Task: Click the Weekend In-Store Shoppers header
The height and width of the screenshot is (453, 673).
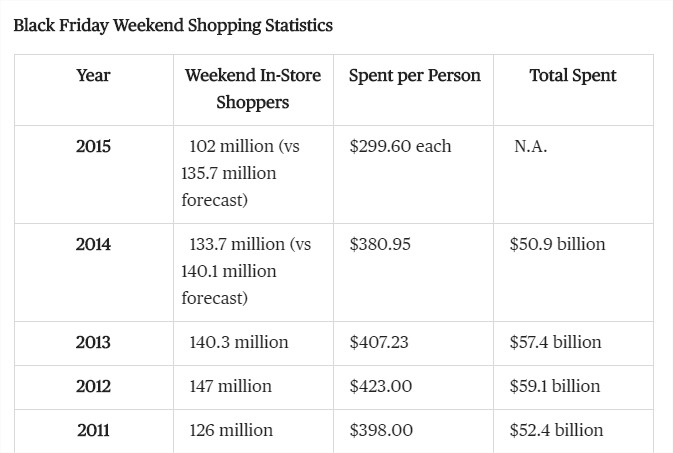Action: [x=253, y=89]
